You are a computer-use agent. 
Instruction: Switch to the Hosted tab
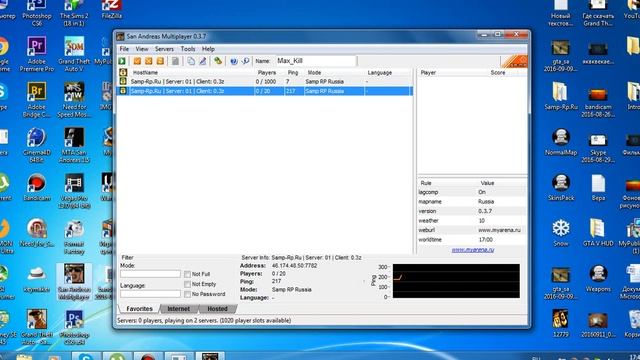tap(217, 309)
